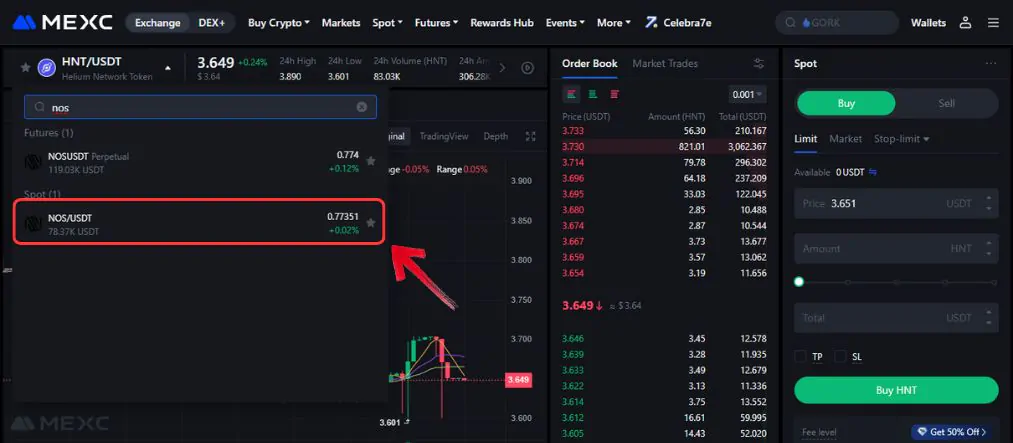
Task: Open the hamburger menu icon
Action: 993,23
